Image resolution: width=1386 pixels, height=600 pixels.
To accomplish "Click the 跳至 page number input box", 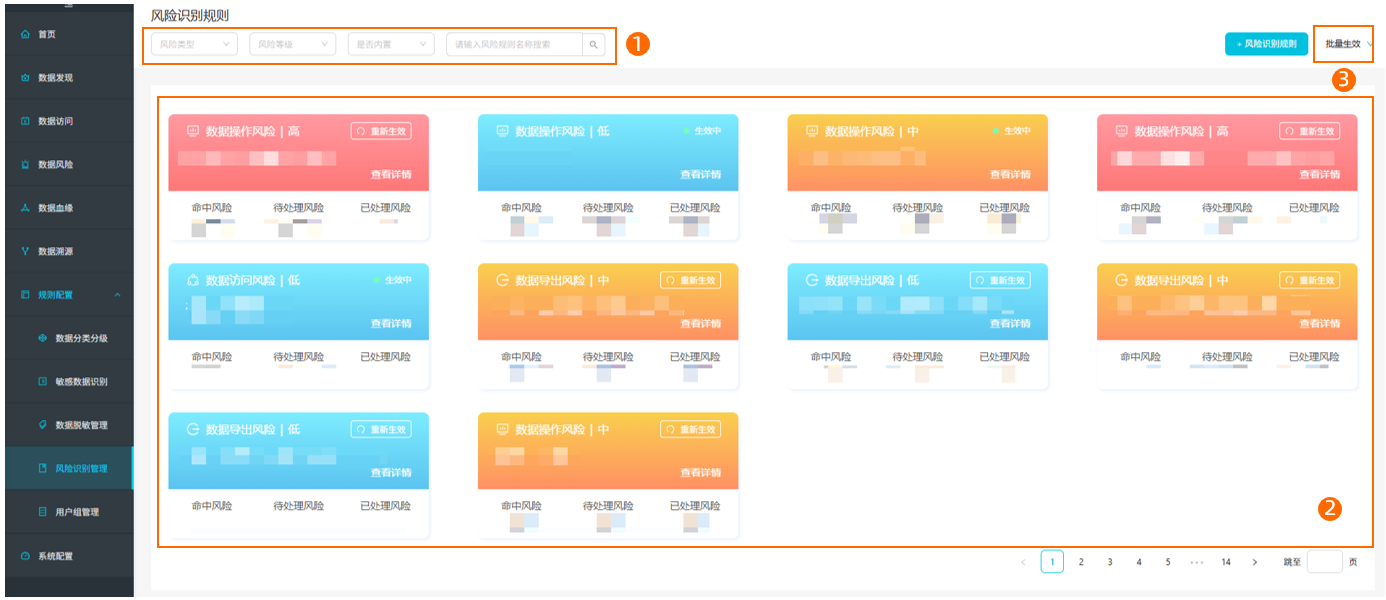I will point(1324,562).
